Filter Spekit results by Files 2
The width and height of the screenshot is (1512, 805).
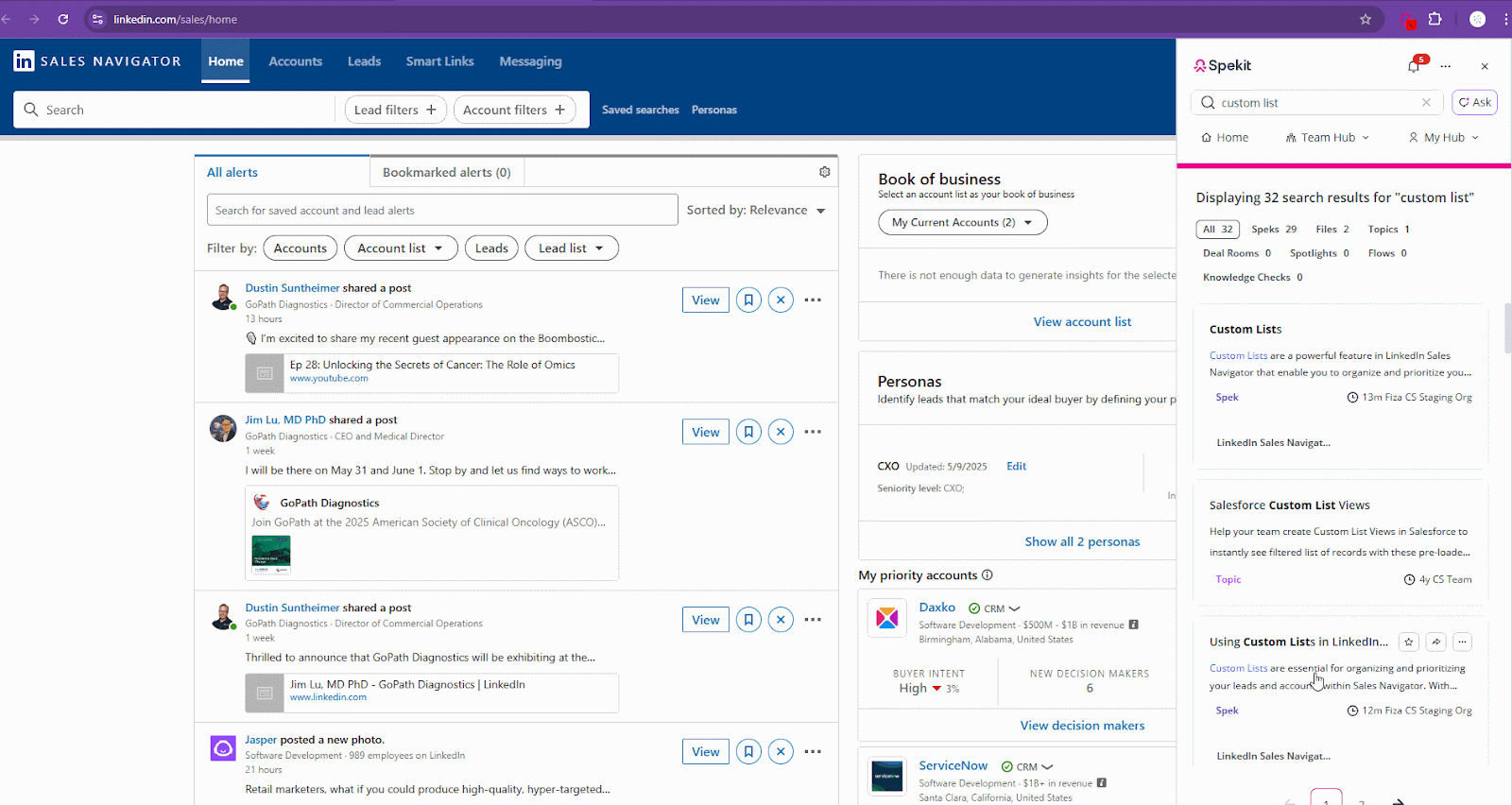[x=1332, y=229]
